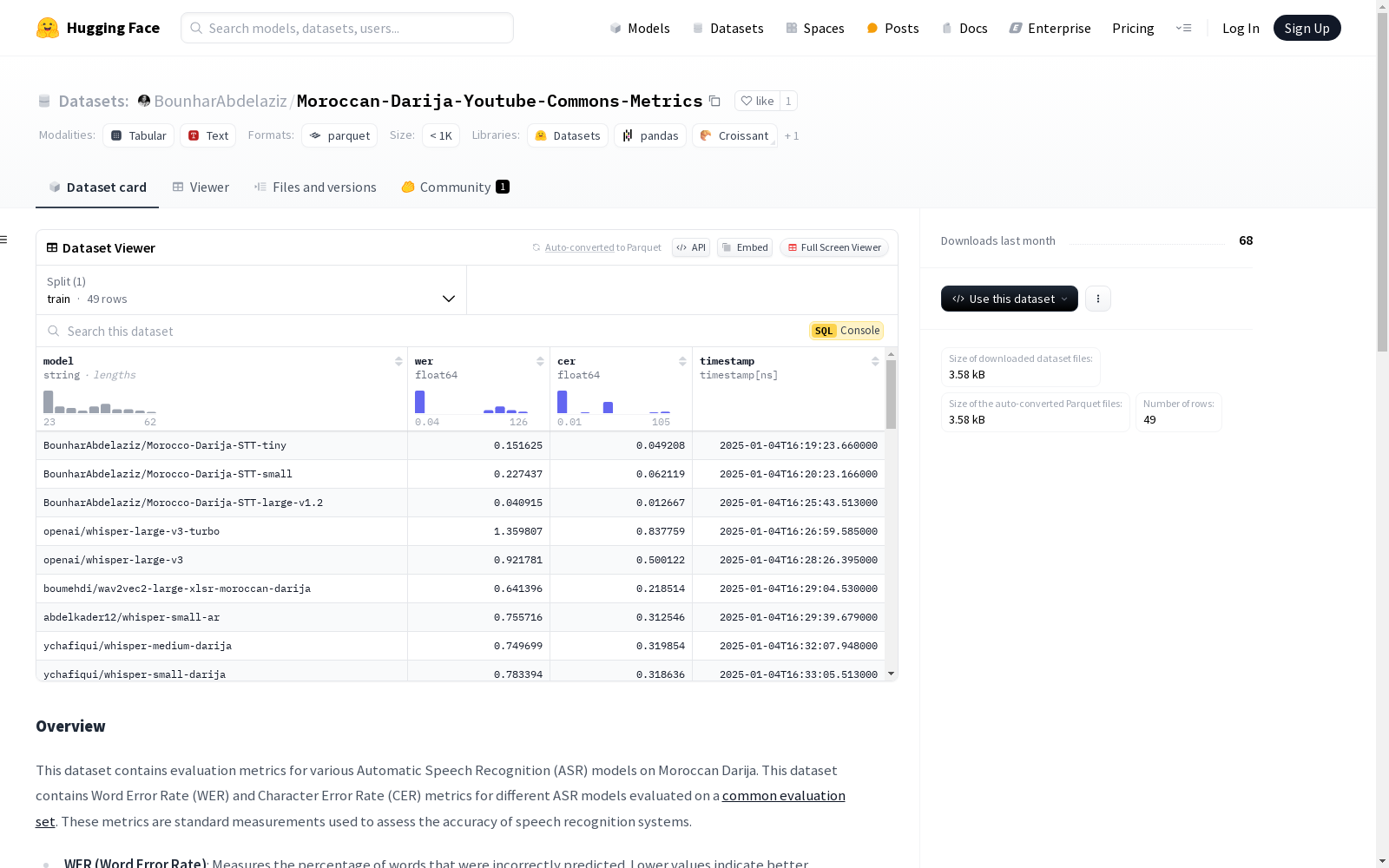Switch to Files and versions tab

point(315,187)
